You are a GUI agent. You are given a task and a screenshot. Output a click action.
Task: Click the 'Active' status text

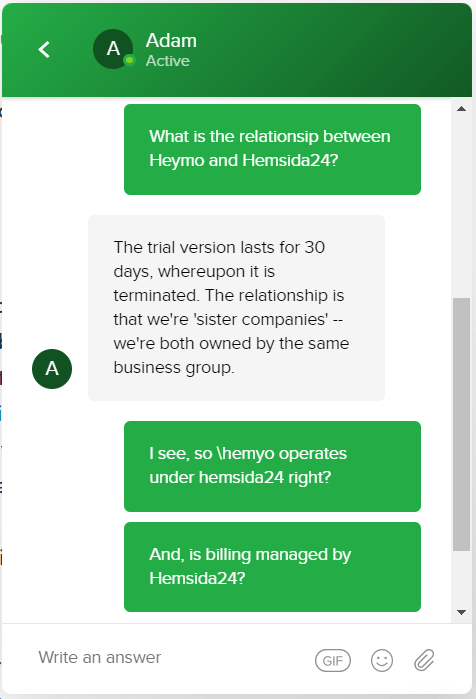(x=168, y=61)
